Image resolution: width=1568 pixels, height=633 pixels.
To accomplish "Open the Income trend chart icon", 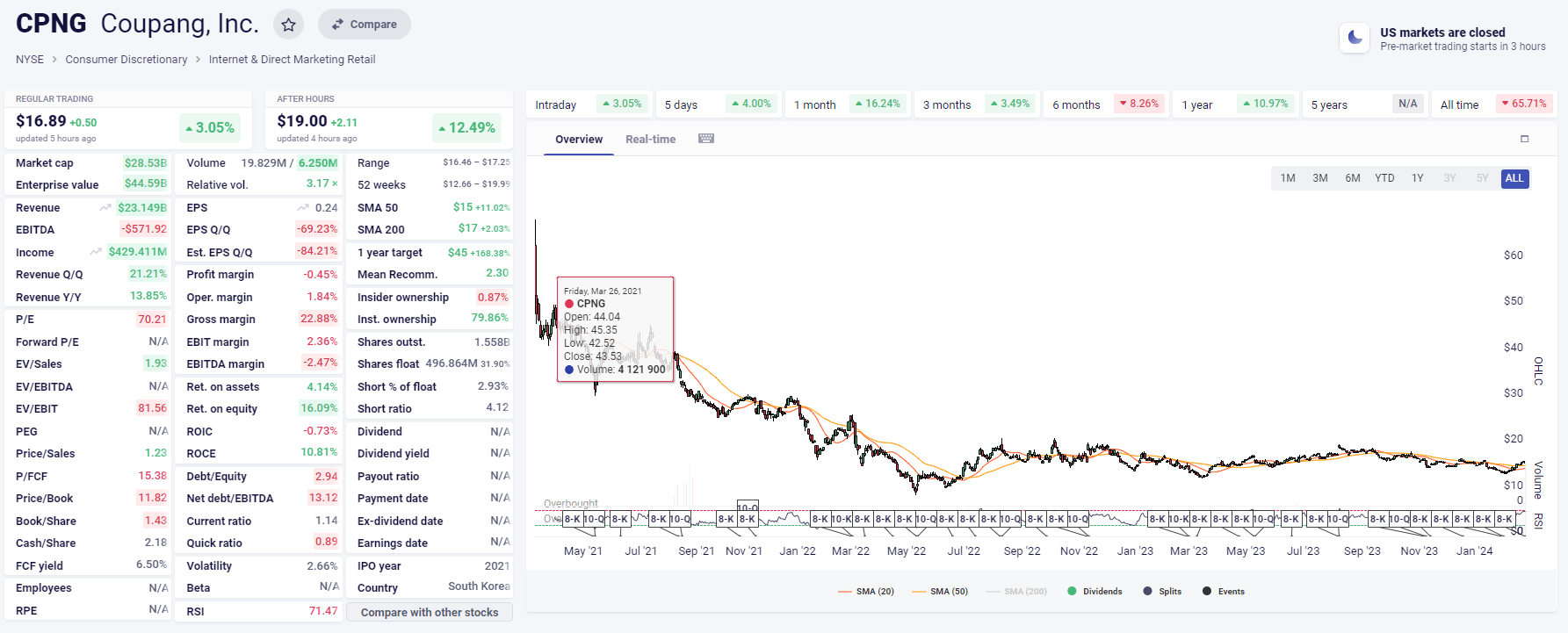I will tap(96, 252).
